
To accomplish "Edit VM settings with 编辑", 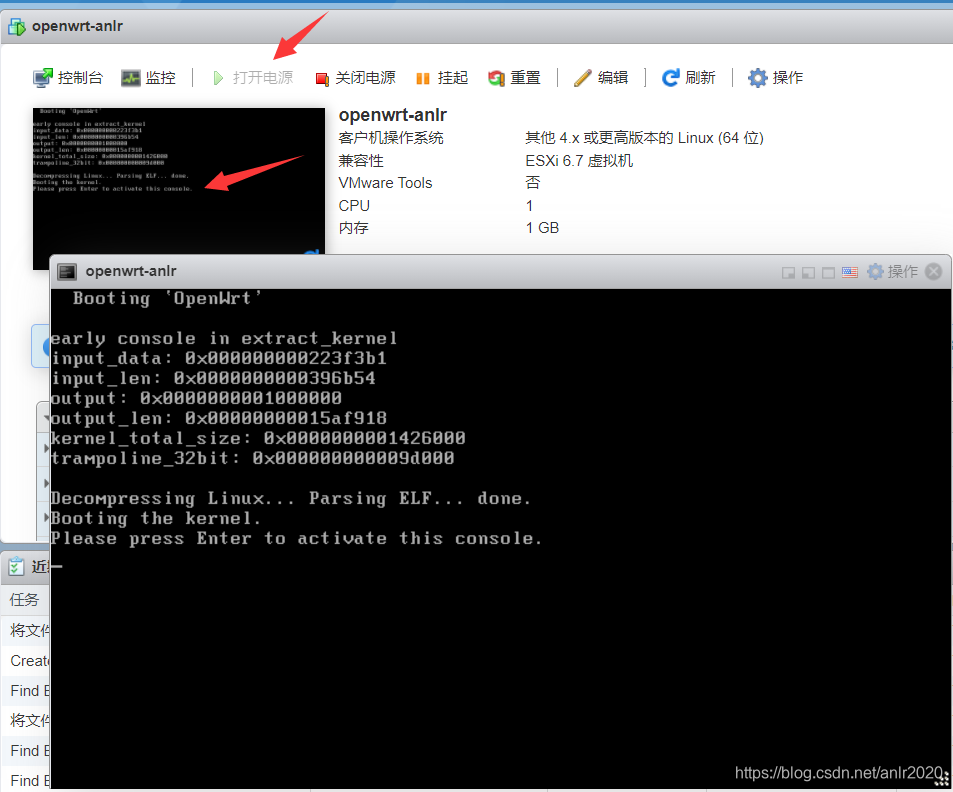I will click(x=601, y=78).
